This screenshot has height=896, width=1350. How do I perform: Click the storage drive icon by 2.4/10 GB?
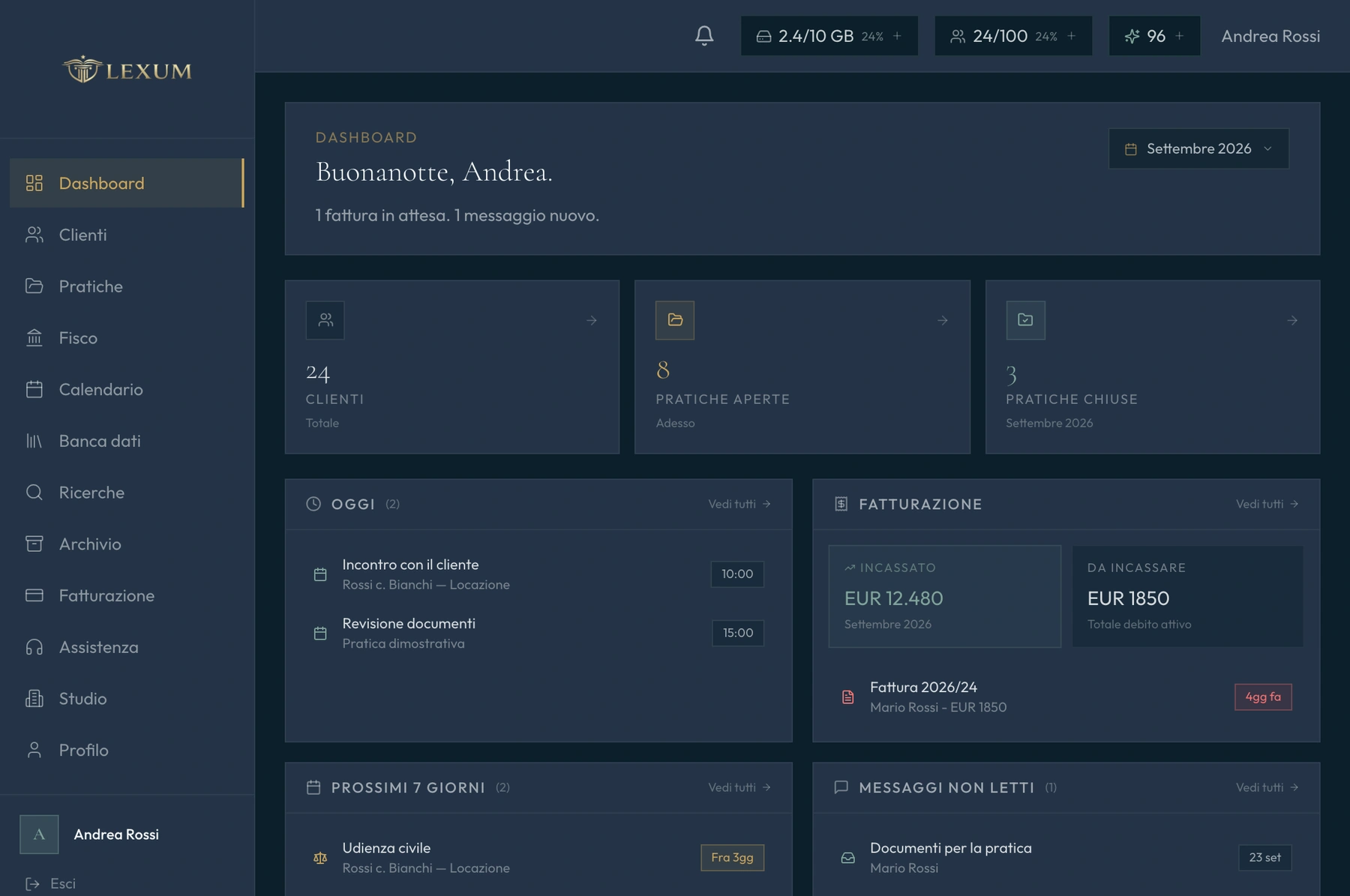(x=763, y=36)
